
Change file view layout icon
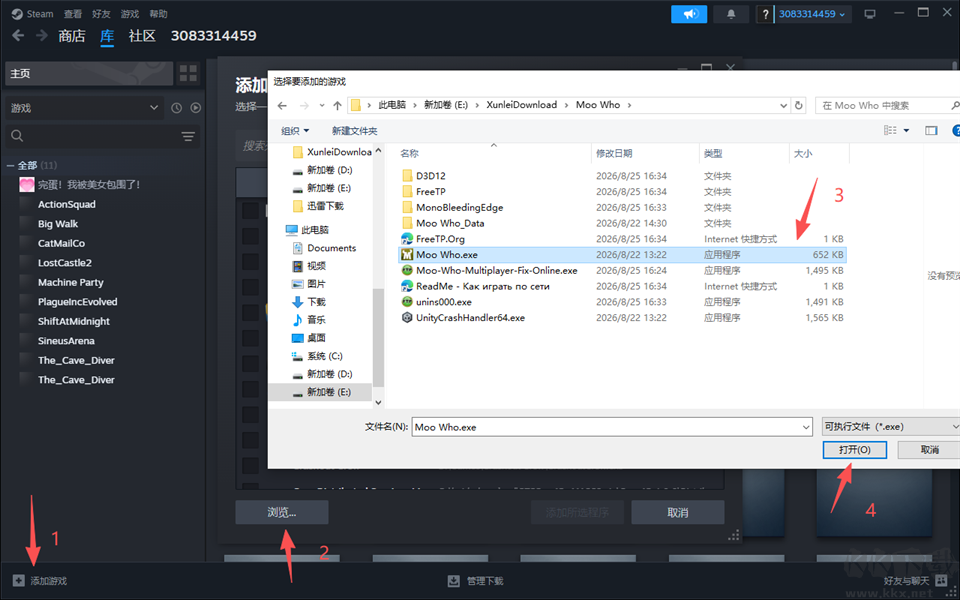(x=890, y=130)
